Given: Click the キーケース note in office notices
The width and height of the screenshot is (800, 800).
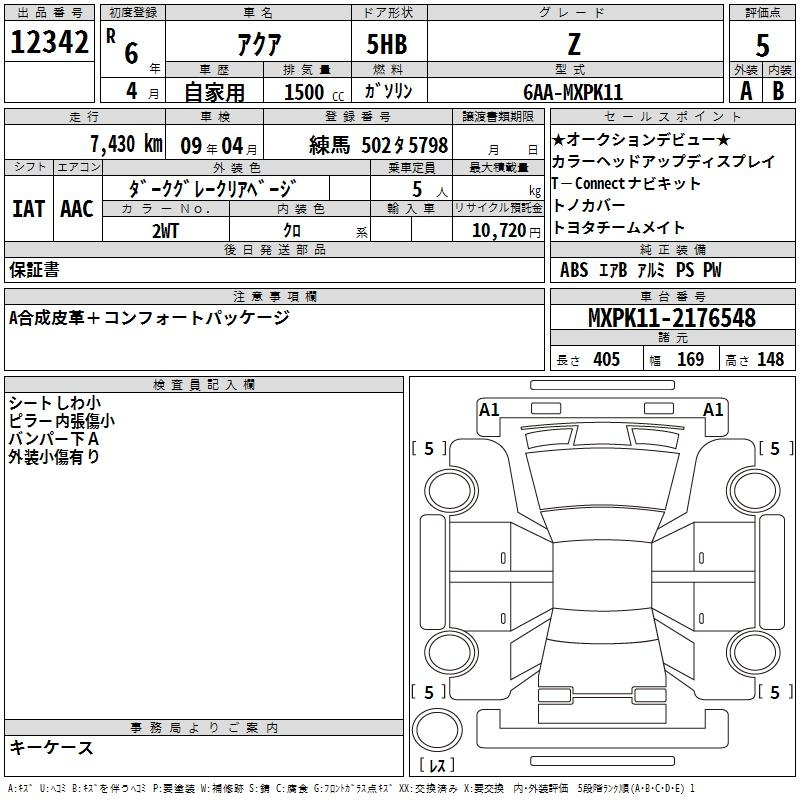Looking at the screenshot, I should (x=51, y=748).
